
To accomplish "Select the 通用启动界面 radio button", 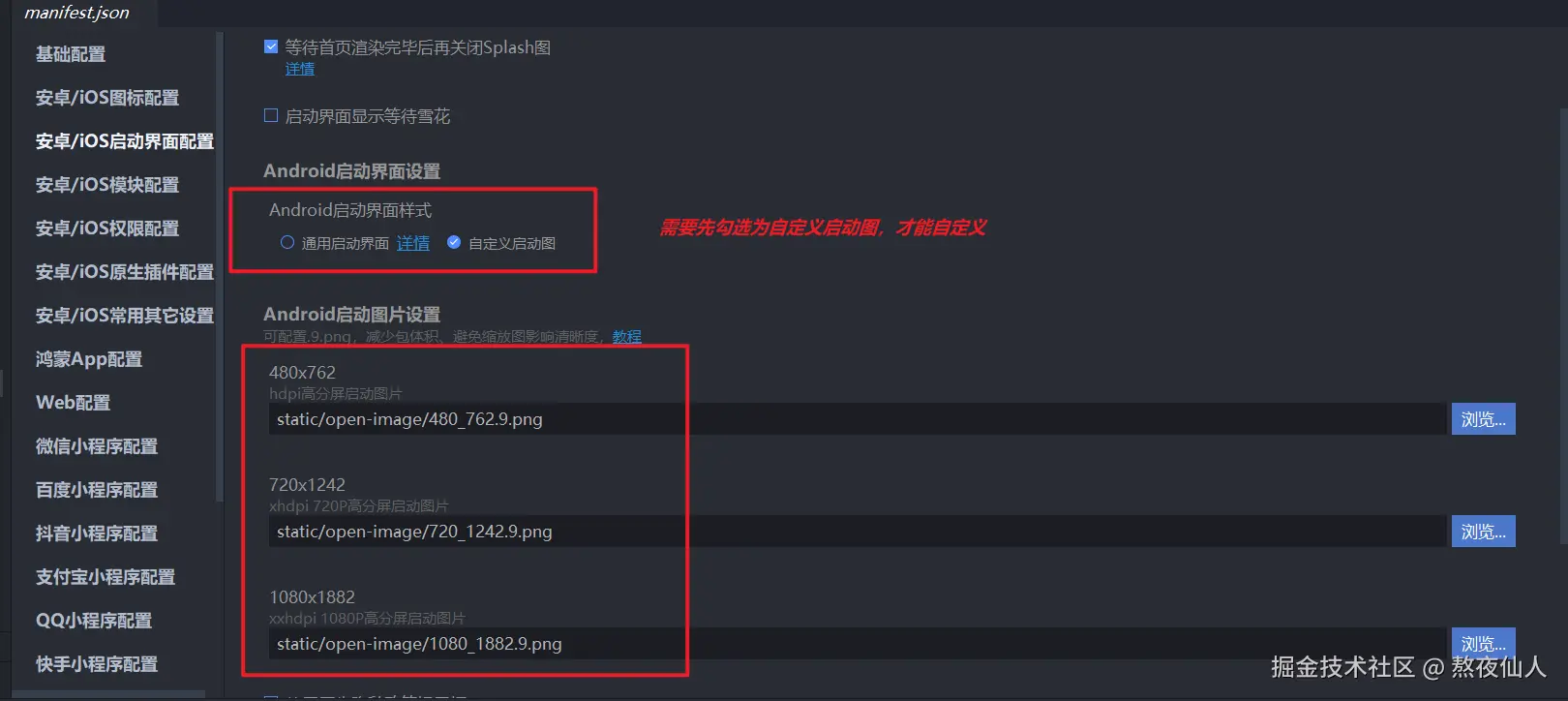I will coord(287,242).
